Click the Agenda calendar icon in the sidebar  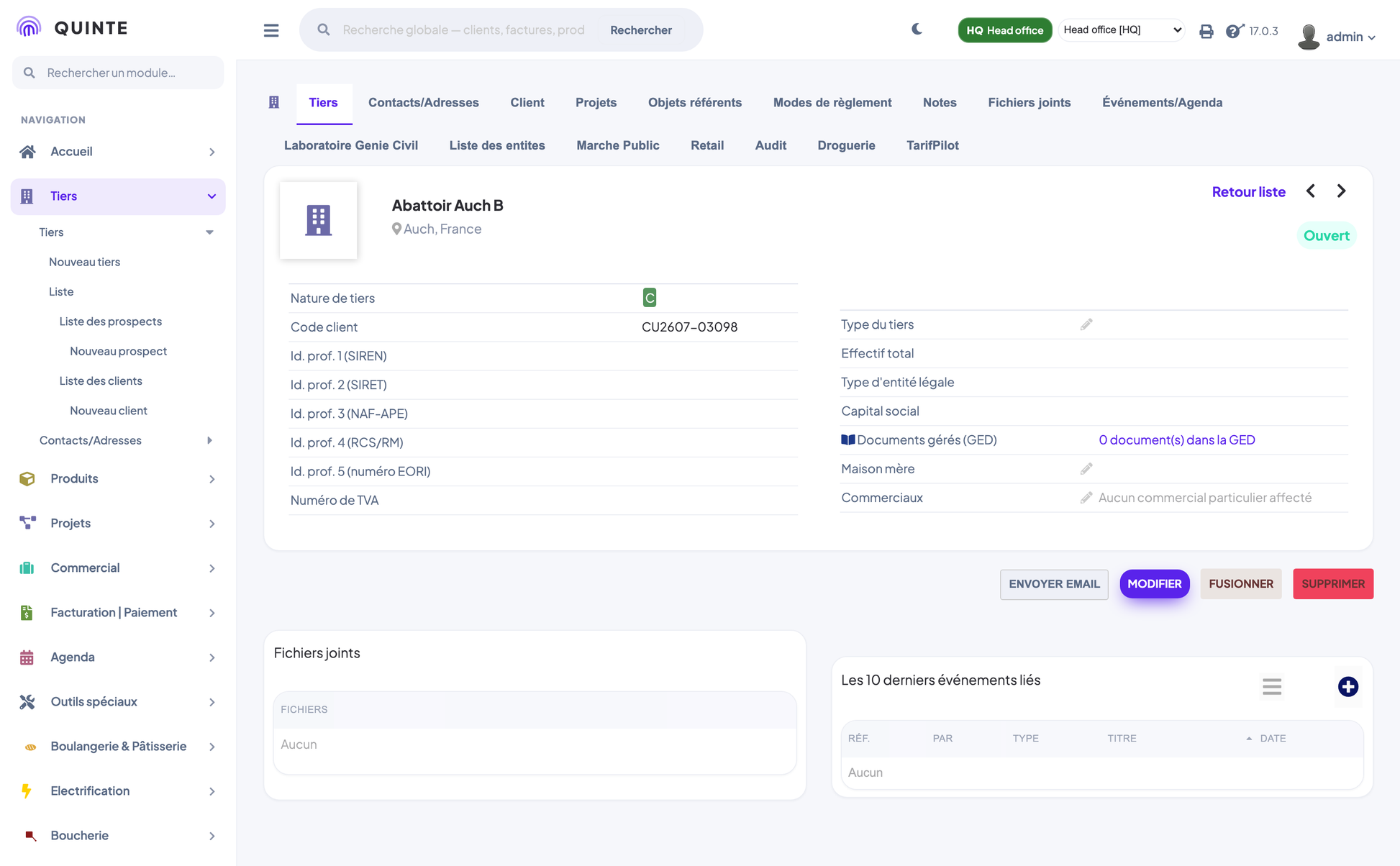[27, 657]
